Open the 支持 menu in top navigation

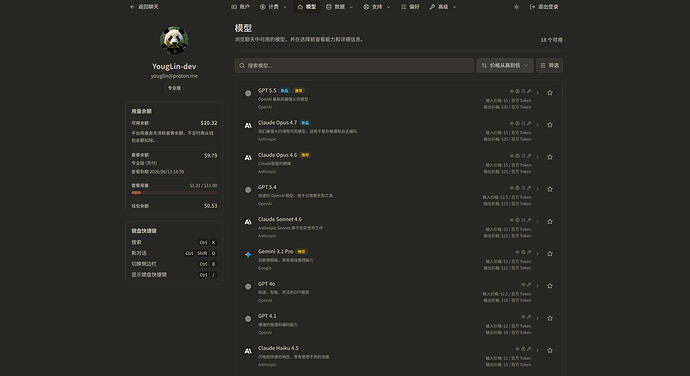(376, 7)
